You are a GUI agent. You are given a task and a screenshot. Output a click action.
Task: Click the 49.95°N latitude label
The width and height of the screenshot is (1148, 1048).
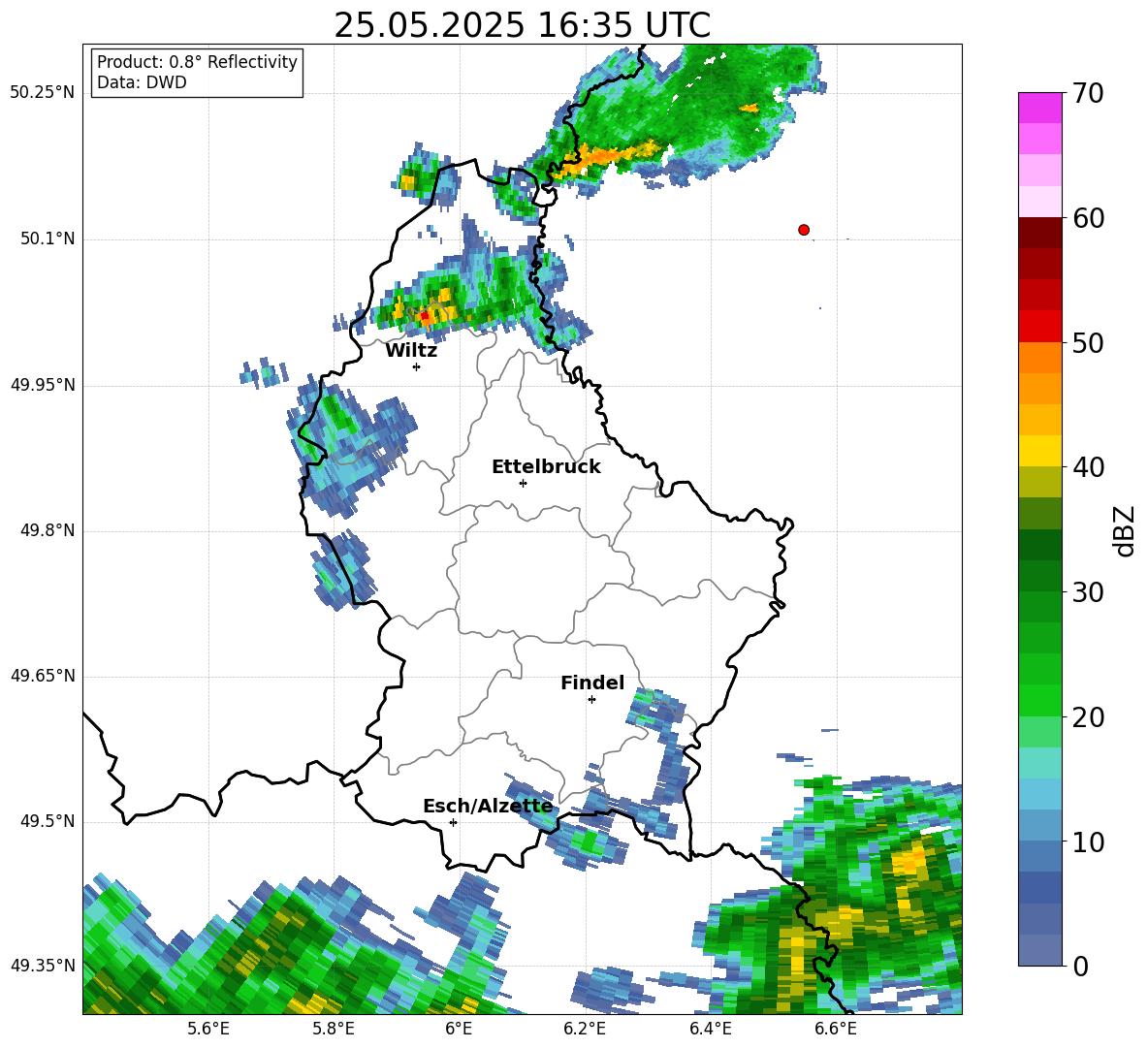tap(43, 385)
